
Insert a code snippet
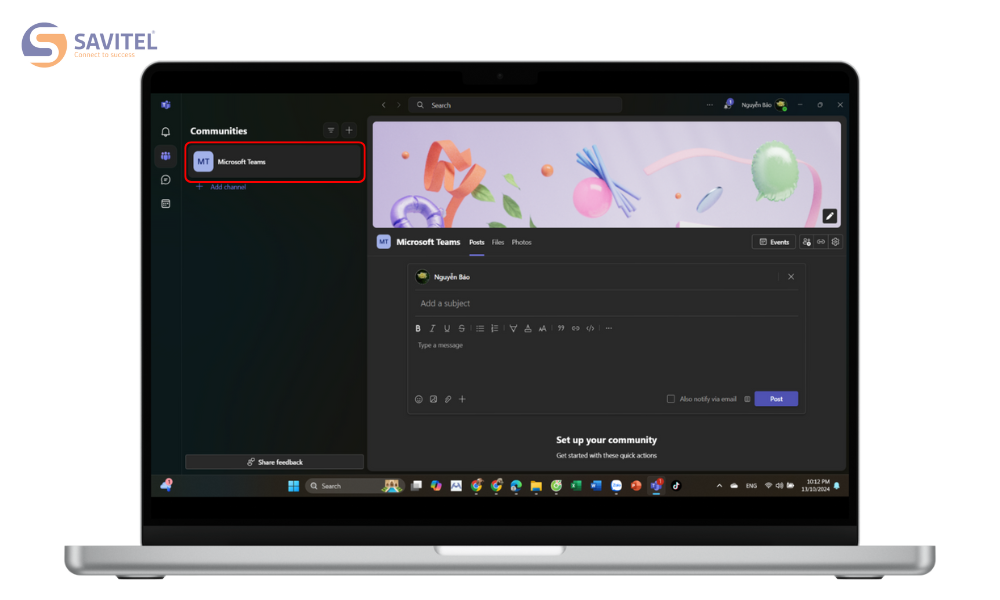pyautogui.click(x=591, y=328)
